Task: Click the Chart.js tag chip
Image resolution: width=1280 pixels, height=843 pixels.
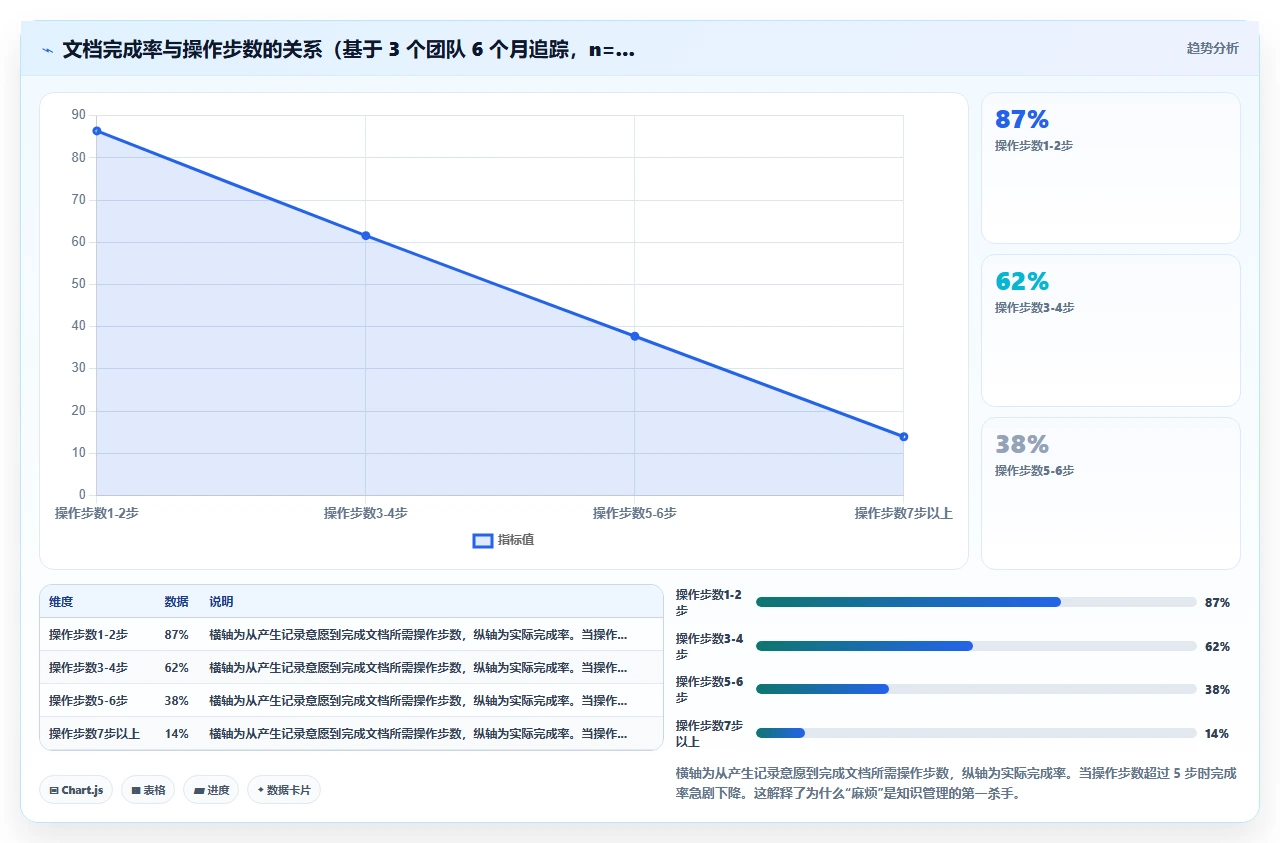Action: click(x=76, y=790)
